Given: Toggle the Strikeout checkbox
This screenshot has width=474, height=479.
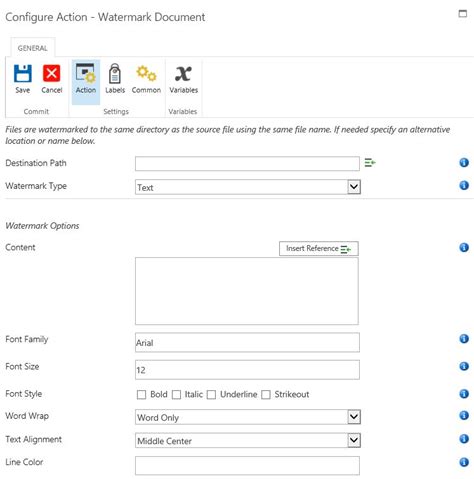Looking at the screenshot, I should click(x=266, y=395).
